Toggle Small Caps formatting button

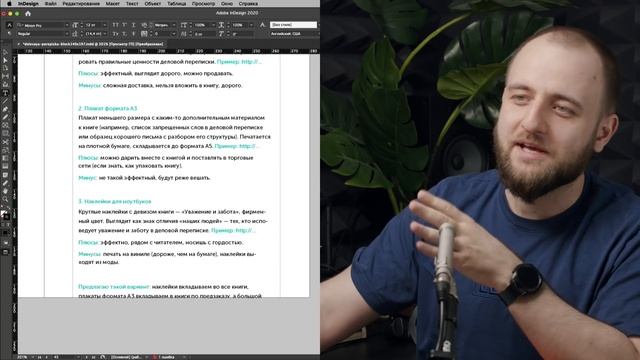115,34
